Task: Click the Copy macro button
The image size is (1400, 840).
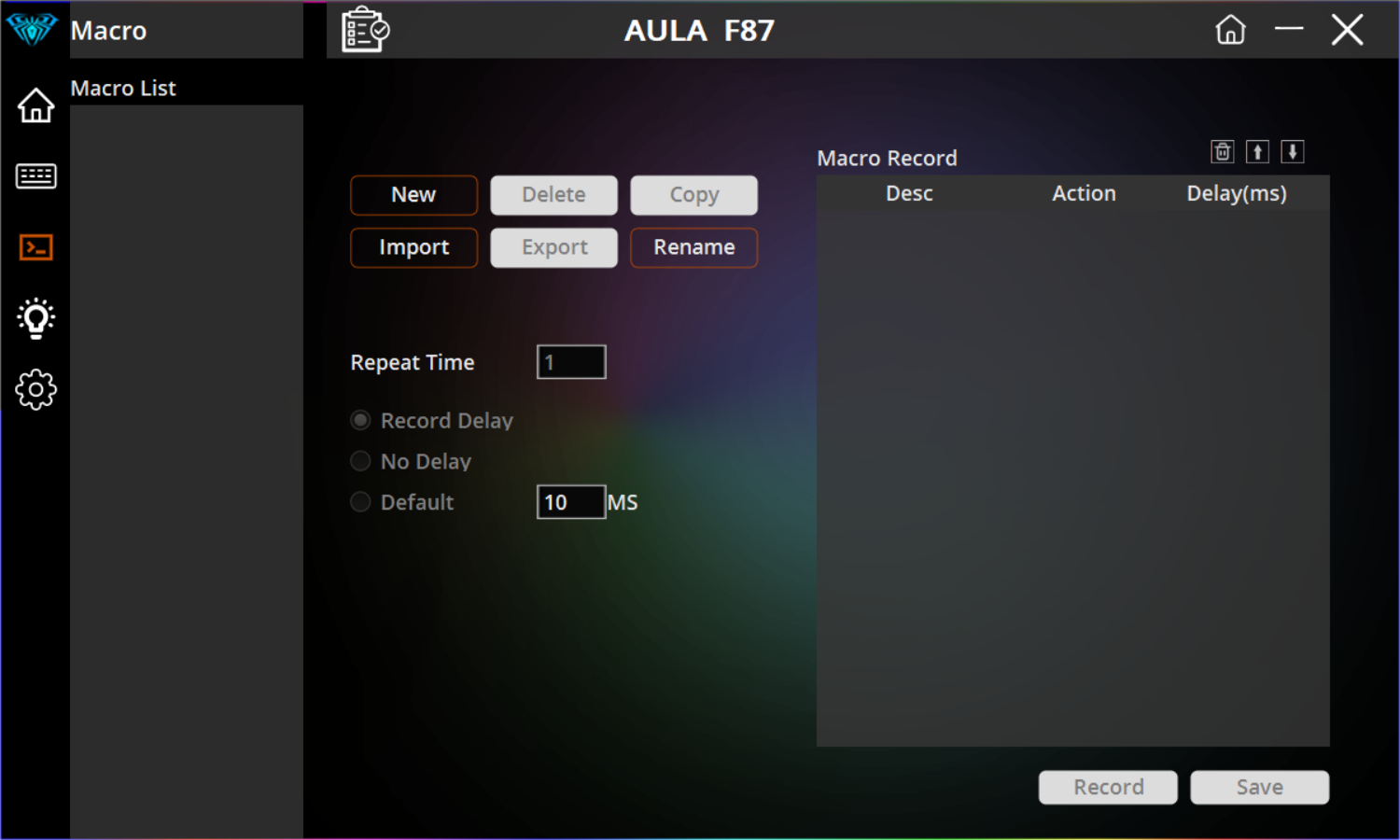Action: (x=693, y=195)
